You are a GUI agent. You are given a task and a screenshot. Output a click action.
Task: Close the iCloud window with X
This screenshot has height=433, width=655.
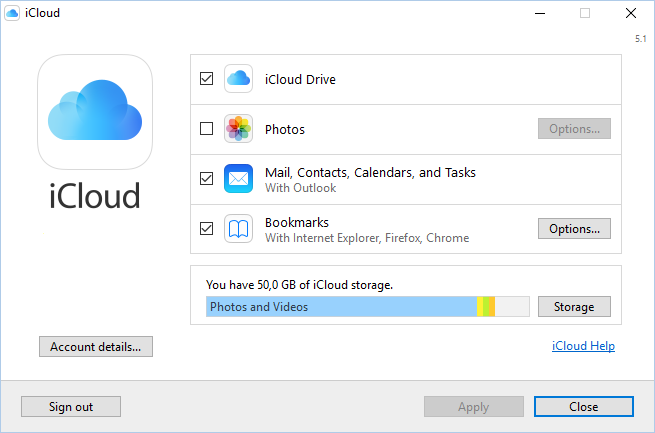629,13
